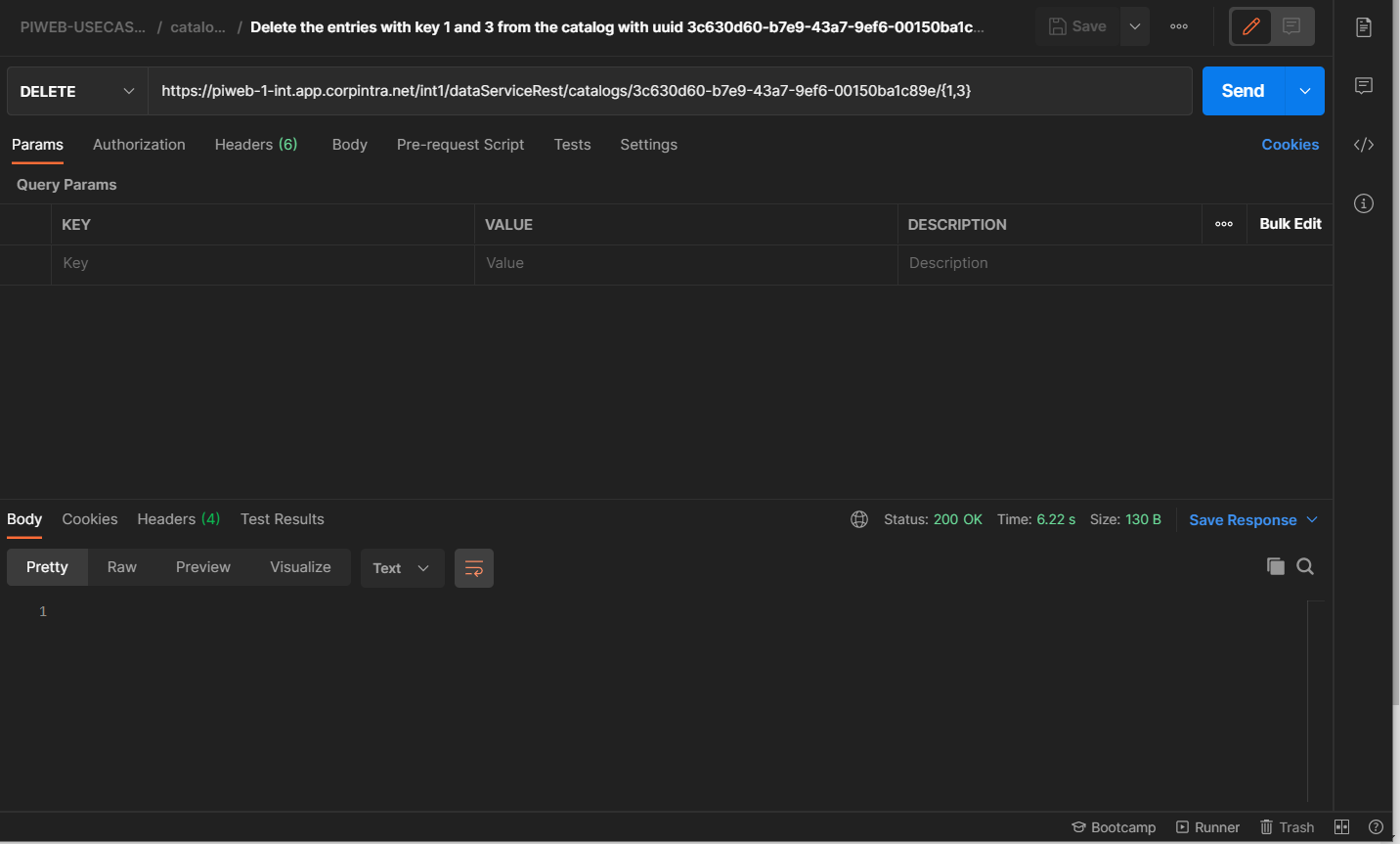Open the request info panel
This screenshot has height=844, width=1400.
click(1364, 202)
